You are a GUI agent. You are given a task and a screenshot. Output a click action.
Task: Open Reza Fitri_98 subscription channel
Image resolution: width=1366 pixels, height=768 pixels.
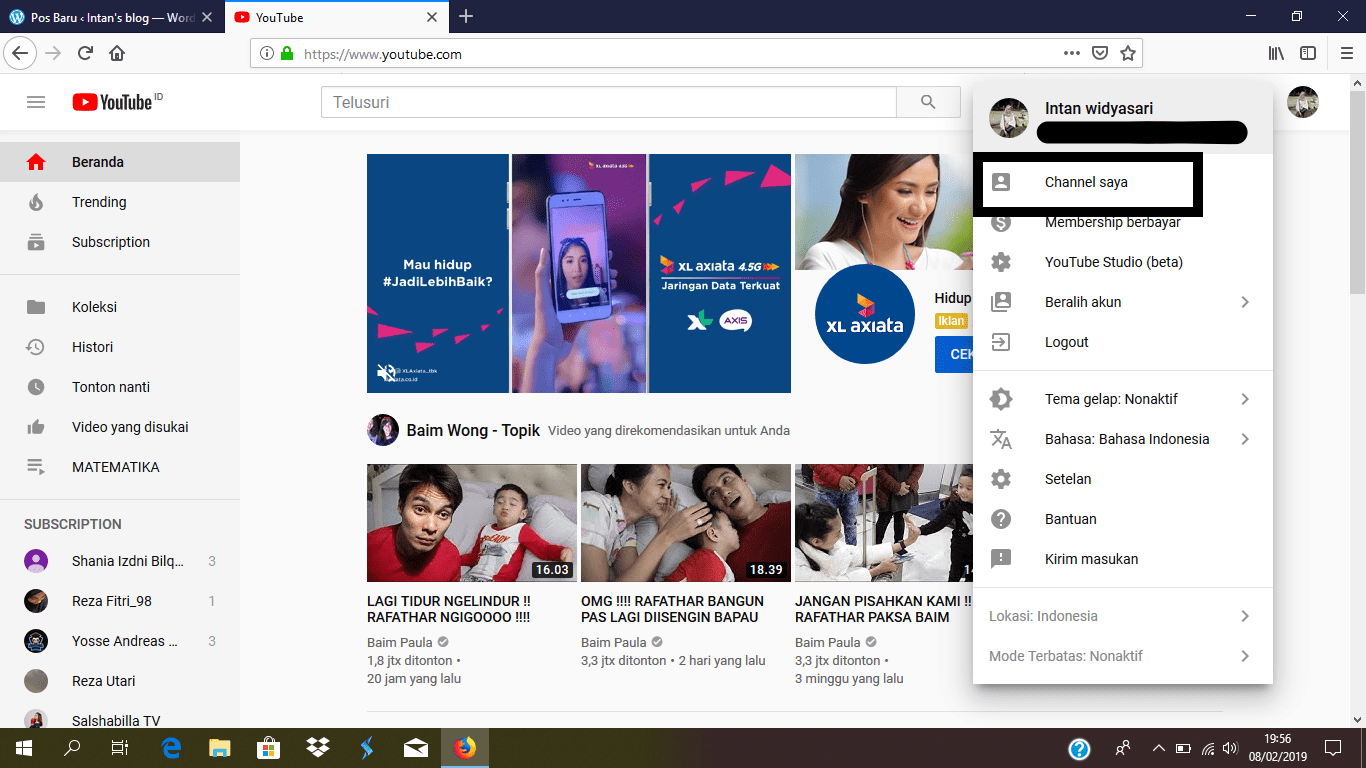click(120, 601)
